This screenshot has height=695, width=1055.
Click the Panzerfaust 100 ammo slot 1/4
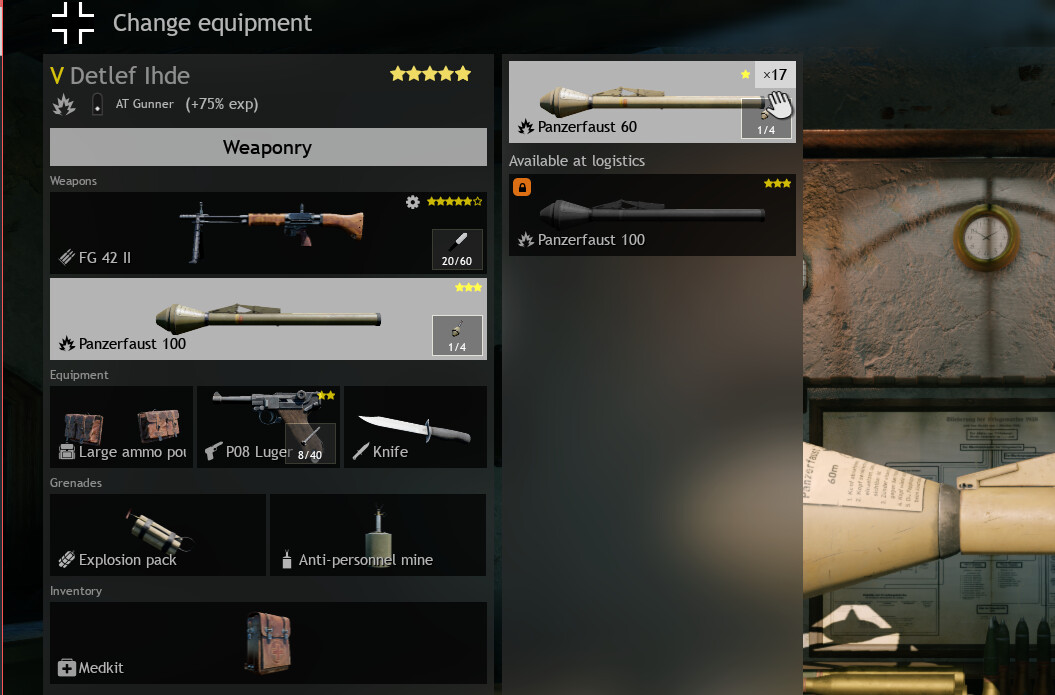coord(457,335)
